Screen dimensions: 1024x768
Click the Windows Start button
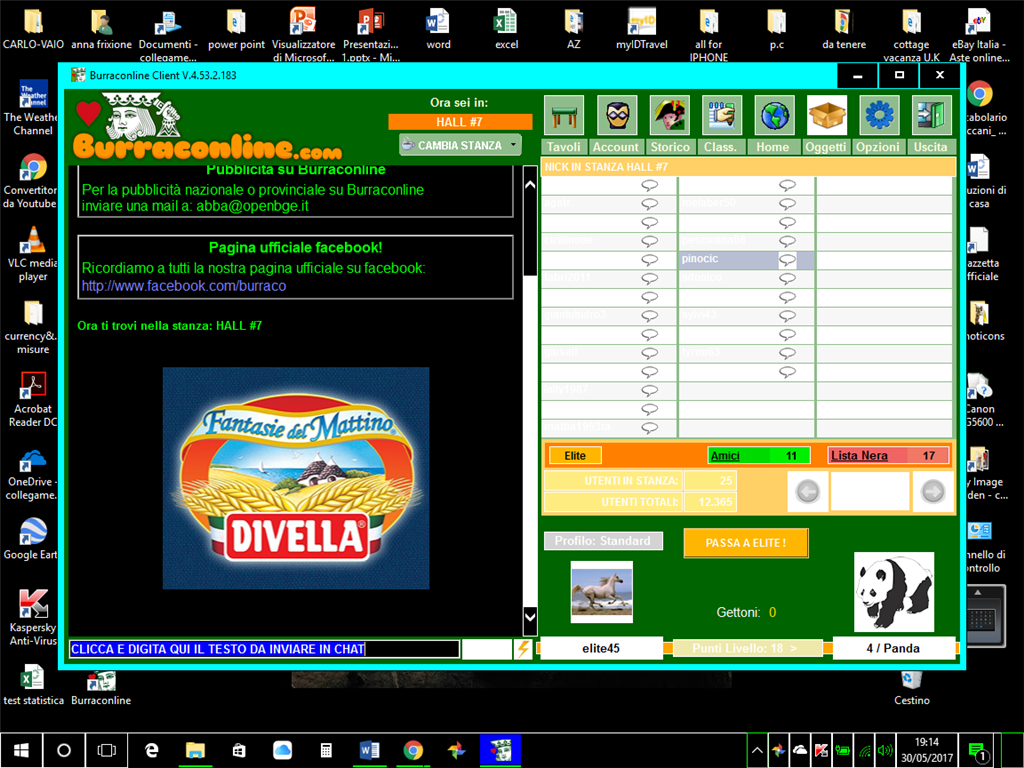coord(21,750)
